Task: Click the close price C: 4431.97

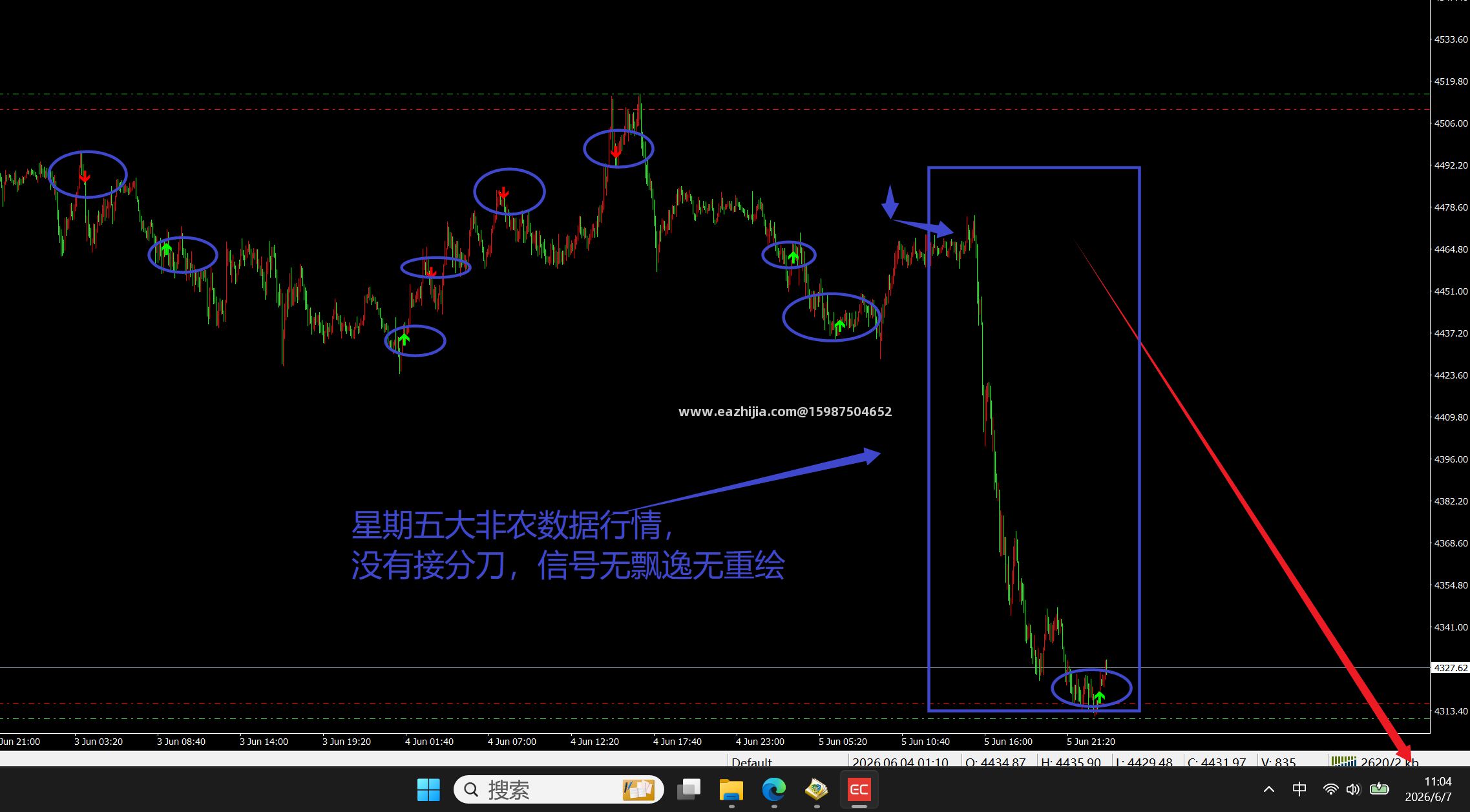Action: click(1217, 762)
